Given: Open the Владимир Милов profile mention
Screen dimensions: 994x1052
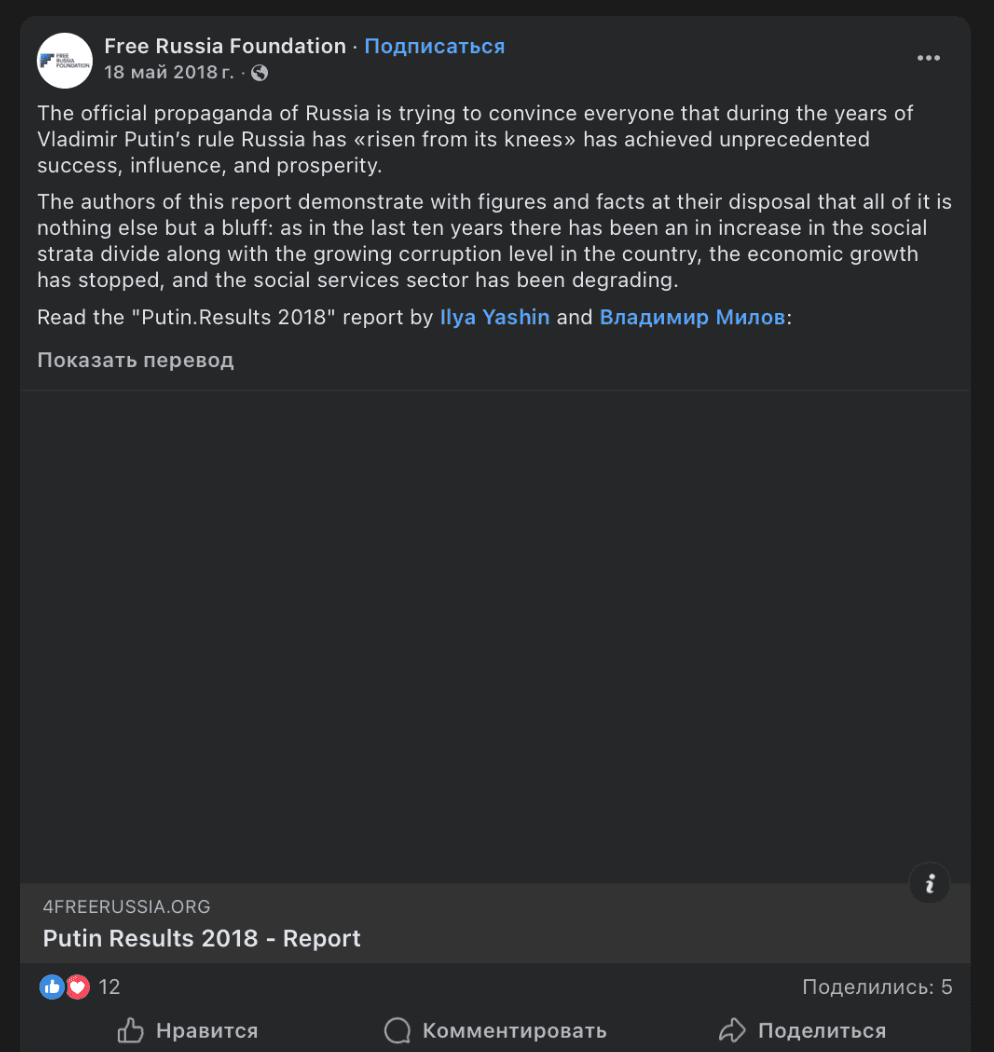Looking at the screenshot, I should click(x=692, y=318).
